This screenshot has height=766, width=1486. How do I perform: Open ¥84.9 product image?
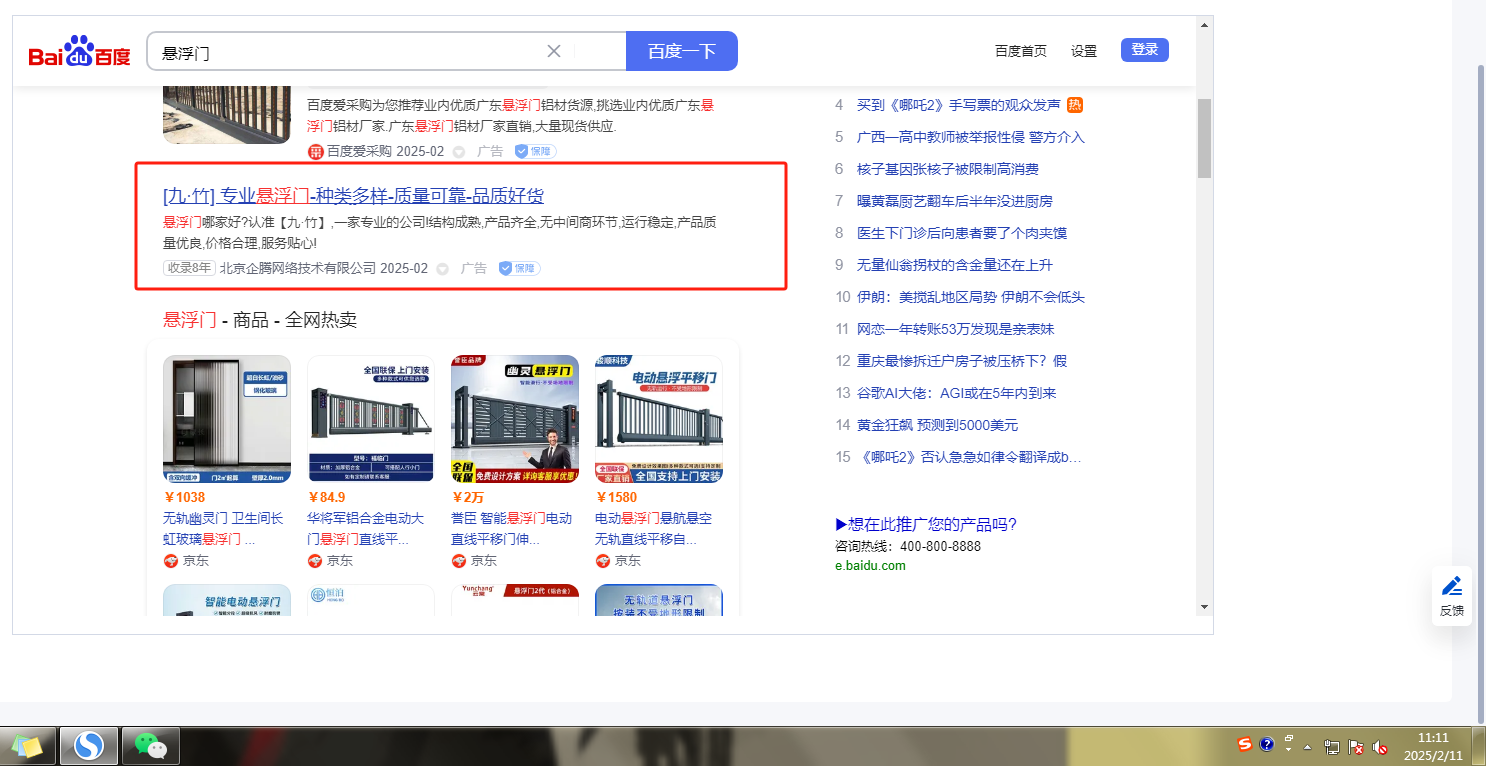click(x=371, y=419)
